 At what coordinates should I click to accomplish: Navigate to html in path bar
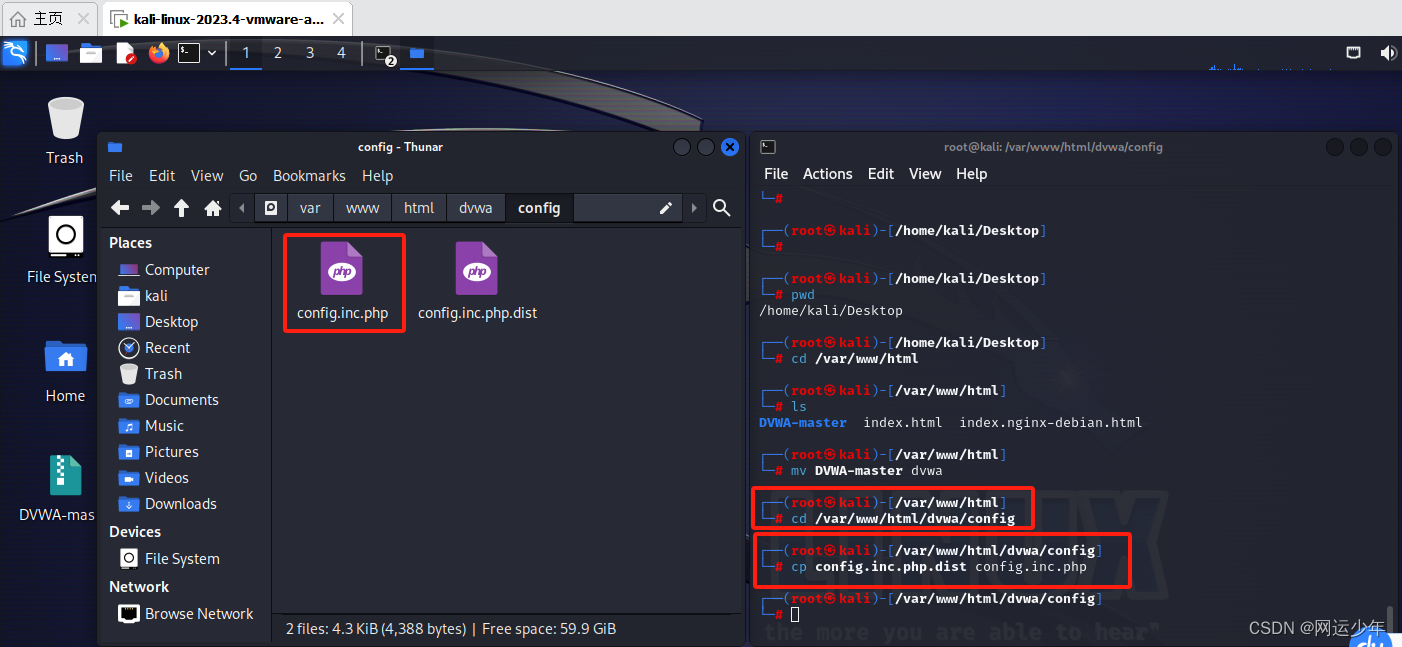coord(419,208)
